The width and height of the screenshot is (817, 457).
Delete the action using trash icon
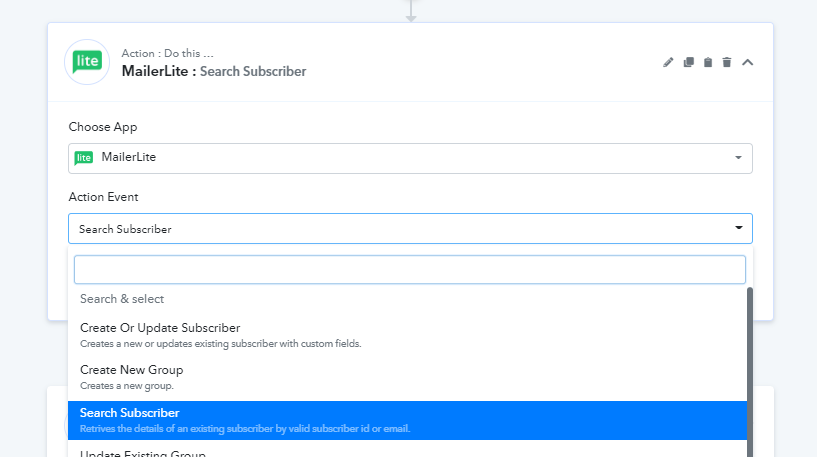click(x=727, y=63)
